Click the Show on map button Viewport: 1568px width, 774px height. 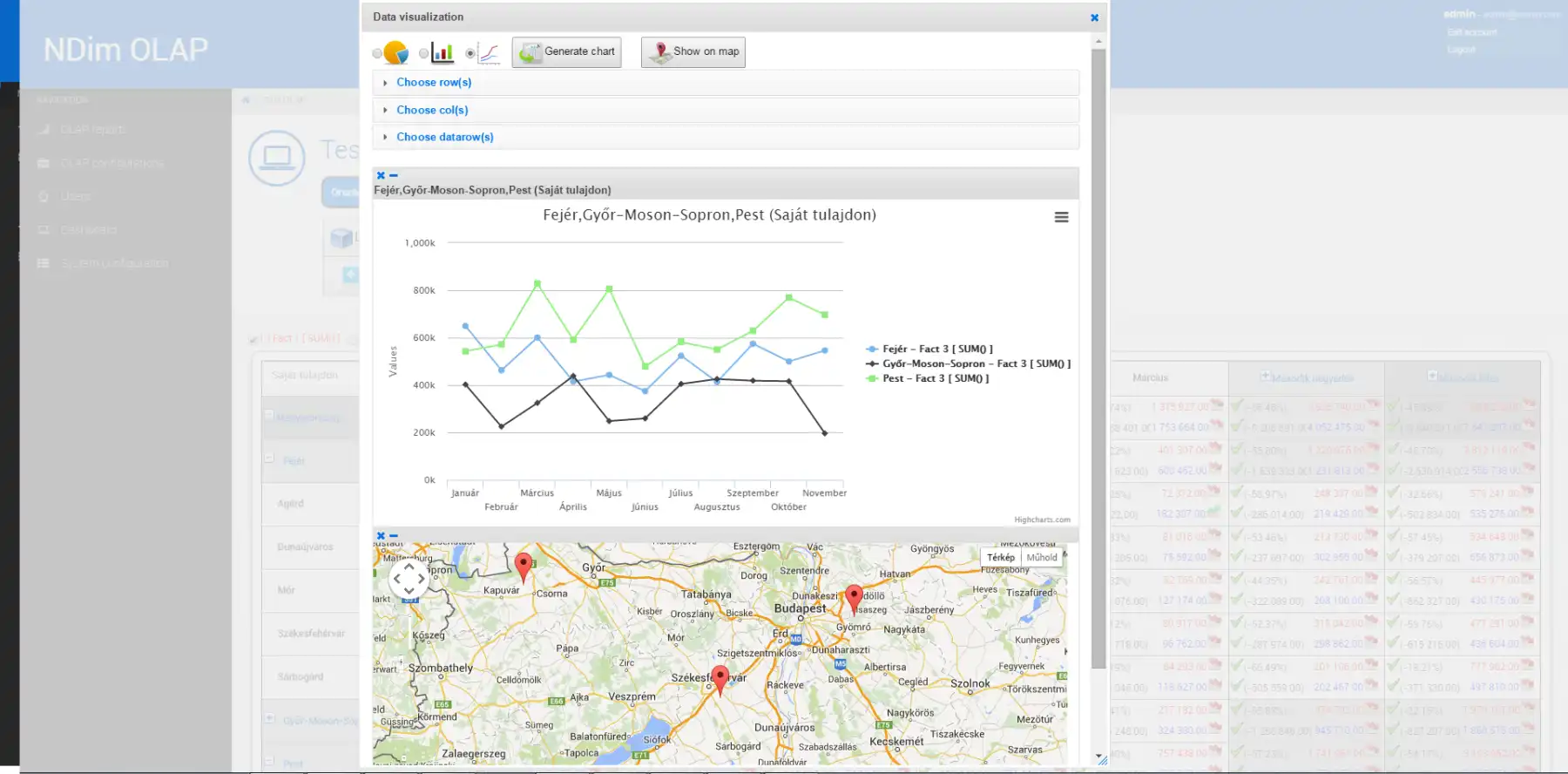693,52
